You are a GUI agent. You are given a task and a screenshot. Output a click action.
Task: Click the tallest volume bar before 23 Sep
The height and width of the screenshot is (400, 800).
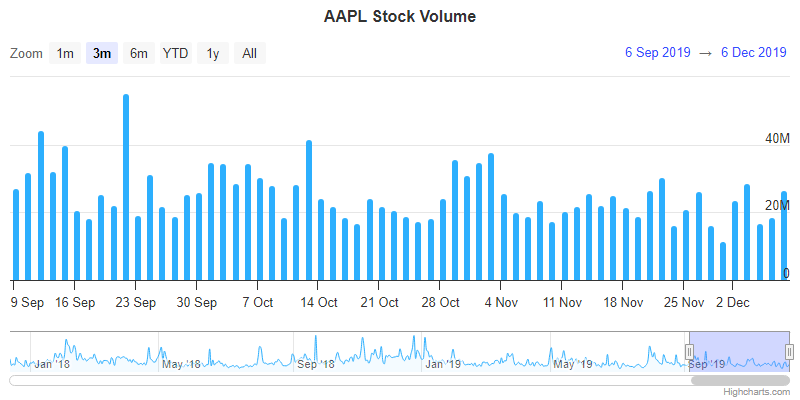click(126, 187)
